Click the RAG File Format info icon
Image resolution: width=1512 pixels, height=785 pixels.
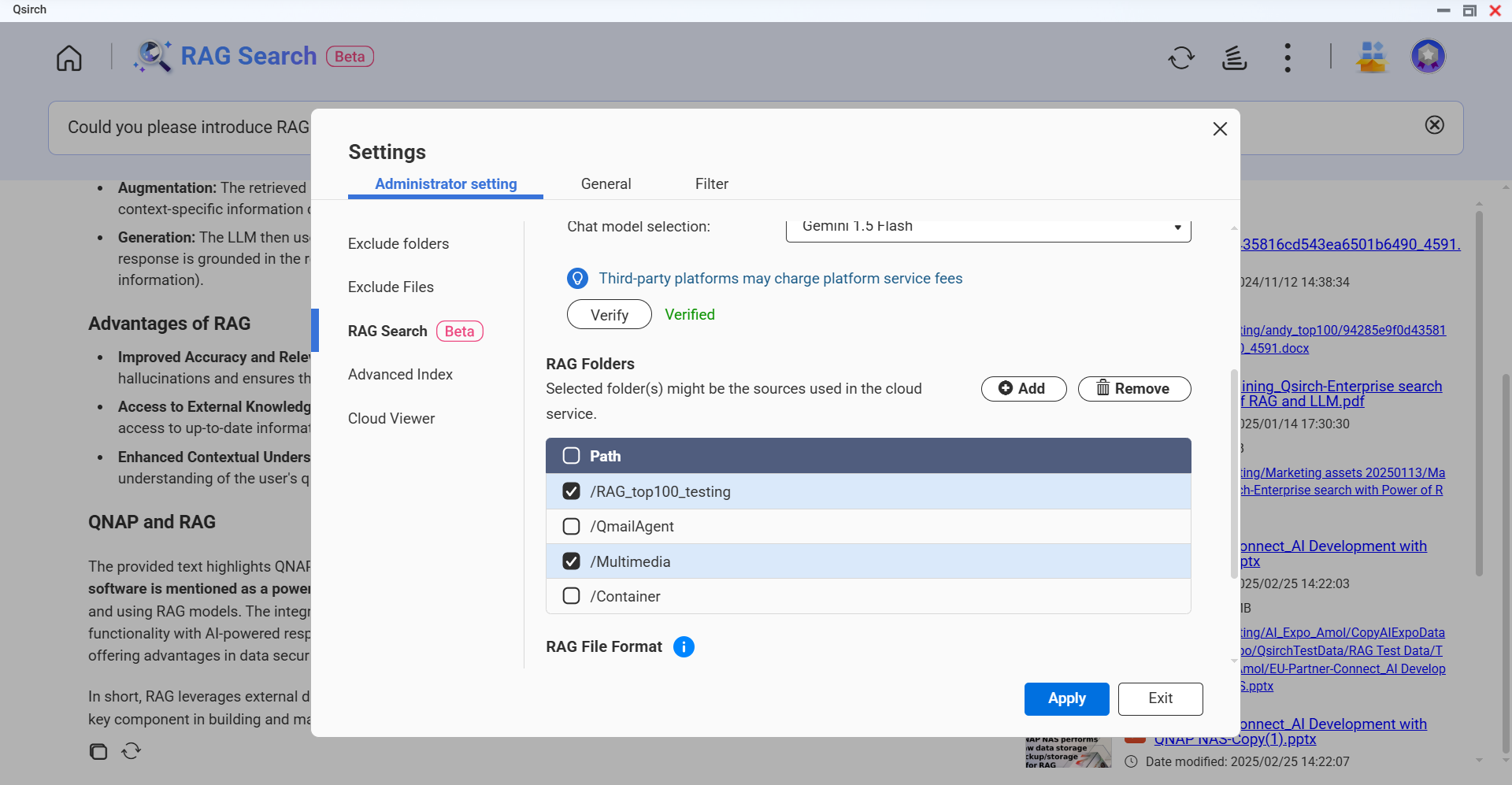click(x=684, y=646)
